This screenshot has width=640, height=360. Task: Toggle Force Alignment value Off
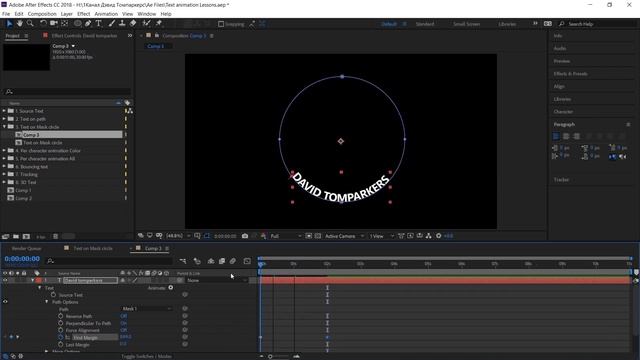(x=124, y=330)
